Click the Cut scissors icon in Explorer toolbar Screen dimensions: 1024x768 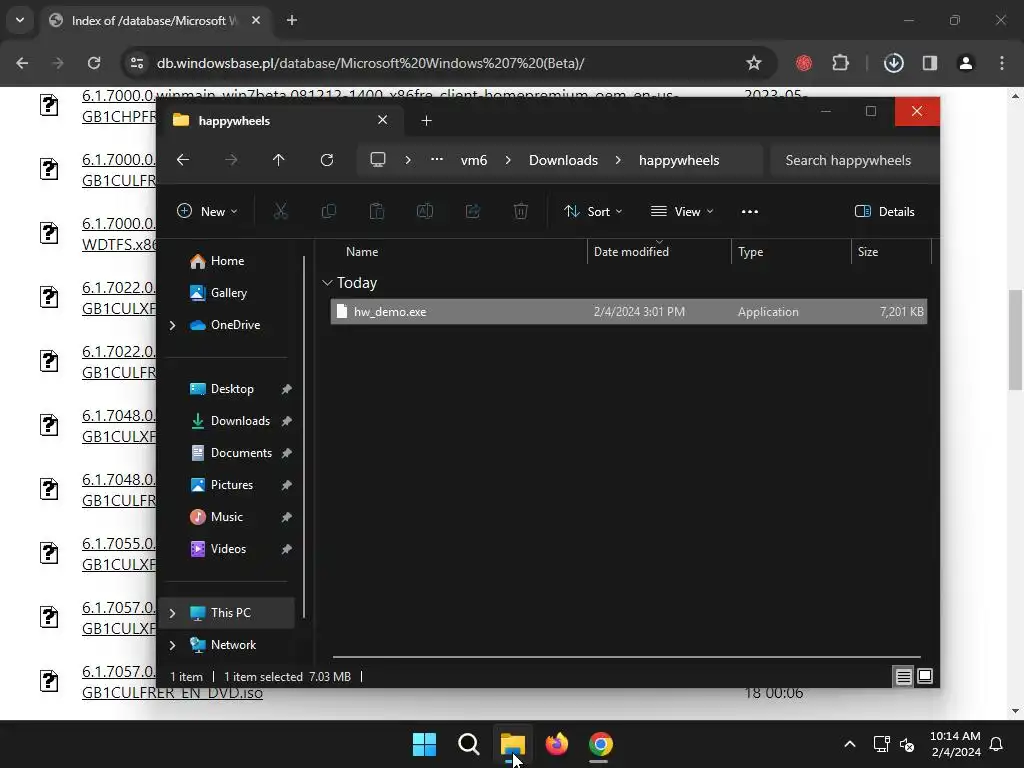(x=280, y=211)
